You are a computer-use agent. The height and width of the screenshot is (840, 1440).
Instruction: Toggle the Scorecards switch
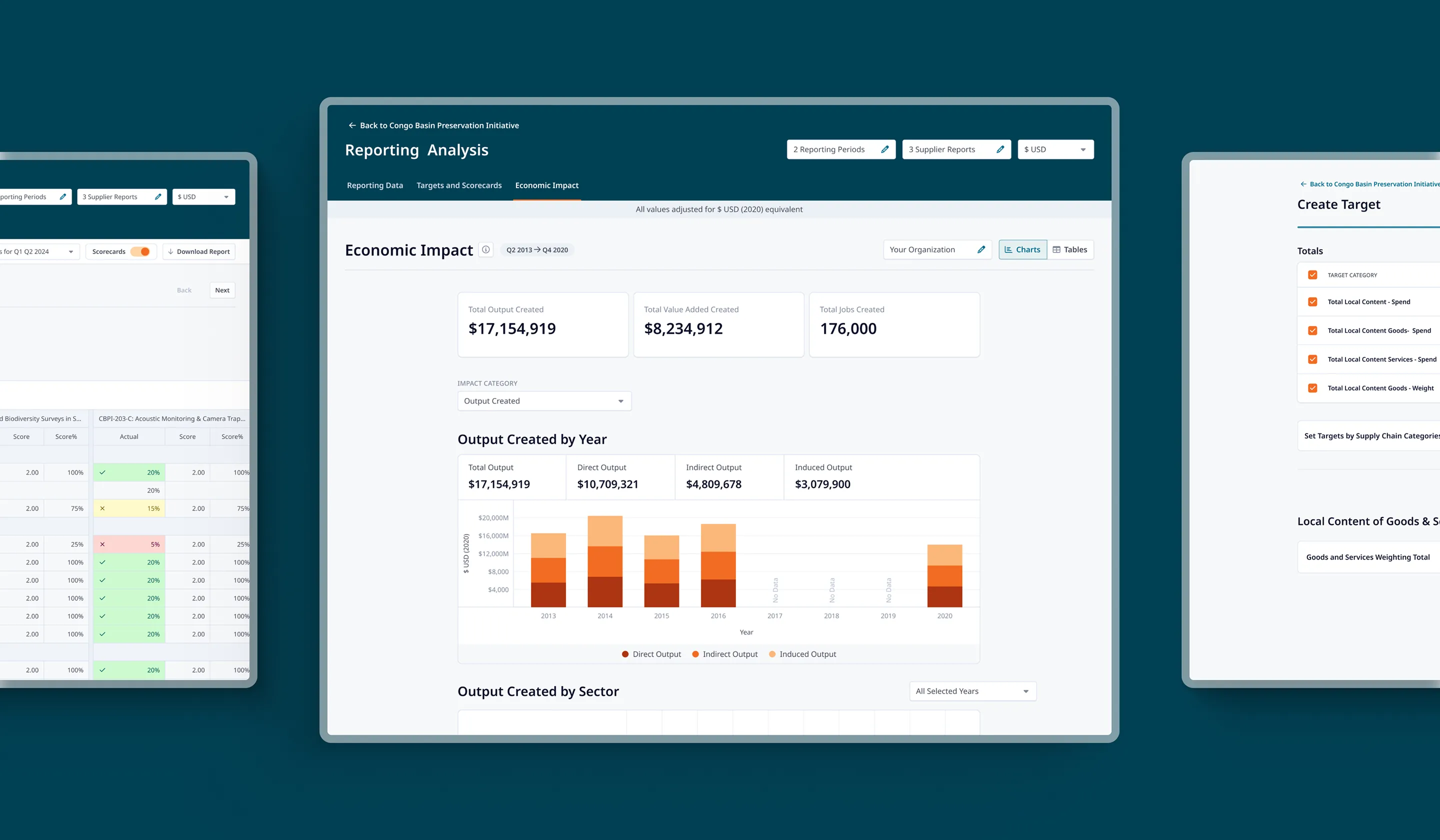click(140, 251)
